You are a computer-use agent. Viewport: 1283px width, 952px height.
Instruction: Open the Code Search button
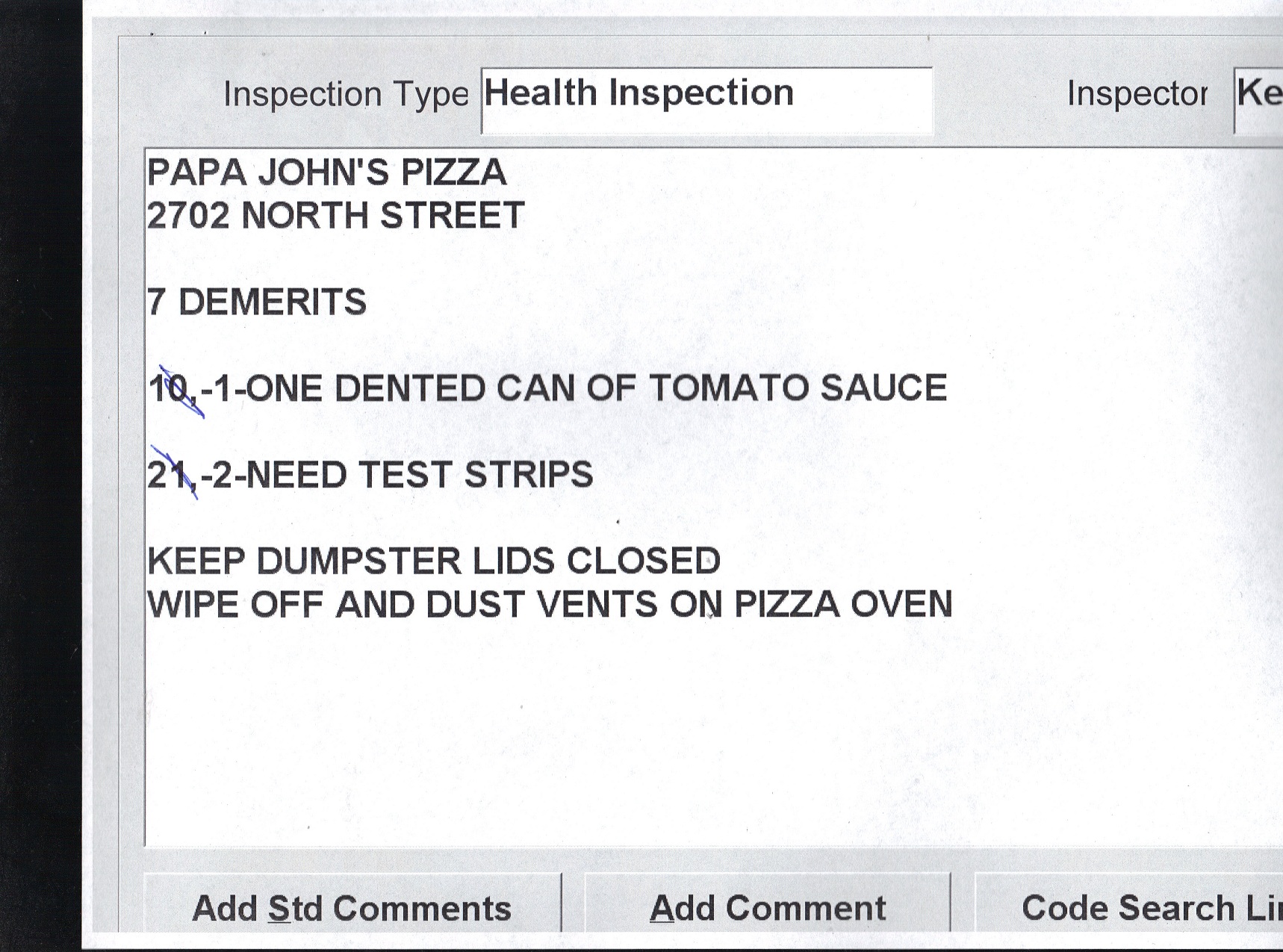1150,908
